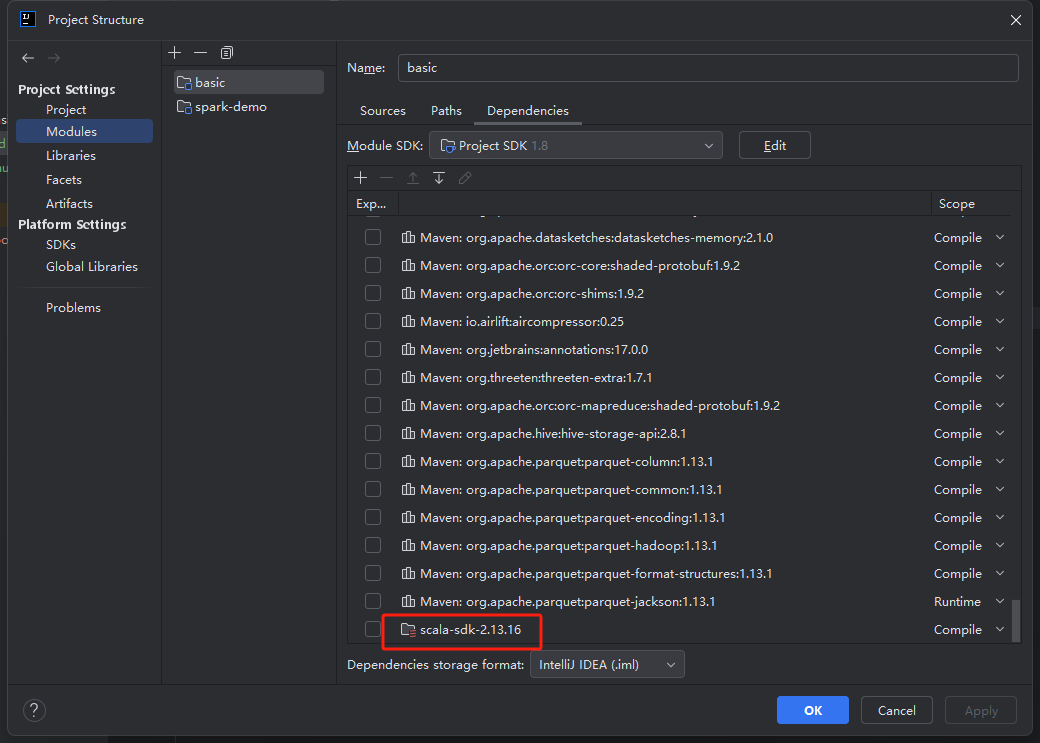Image resolution: width=1040 pixels, height=743 pixels.
Task: Open scope dropdown for datasketches-memory
Action: [x=1000, y=237]
